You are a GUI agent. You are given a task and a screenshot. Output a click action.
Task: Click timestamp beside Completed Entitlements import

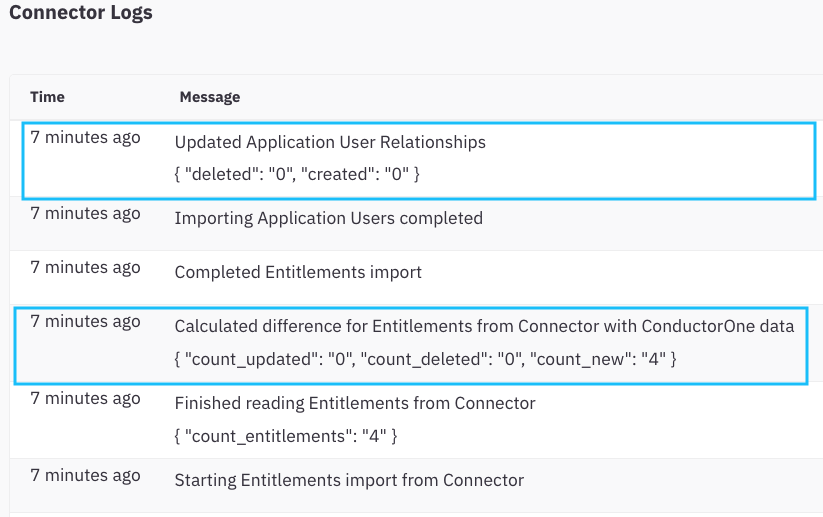point(85,268)
